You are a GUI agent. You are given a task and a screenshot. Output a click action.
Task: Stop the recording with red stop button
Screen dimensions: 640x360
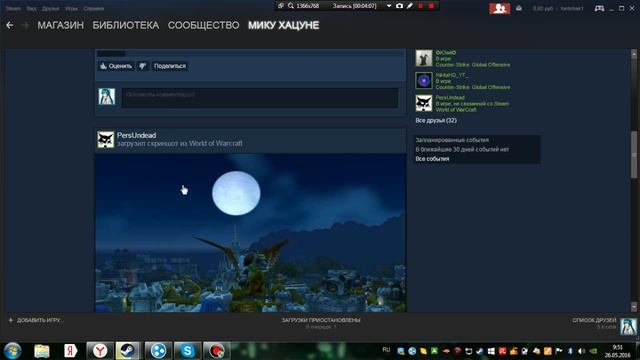431,6
